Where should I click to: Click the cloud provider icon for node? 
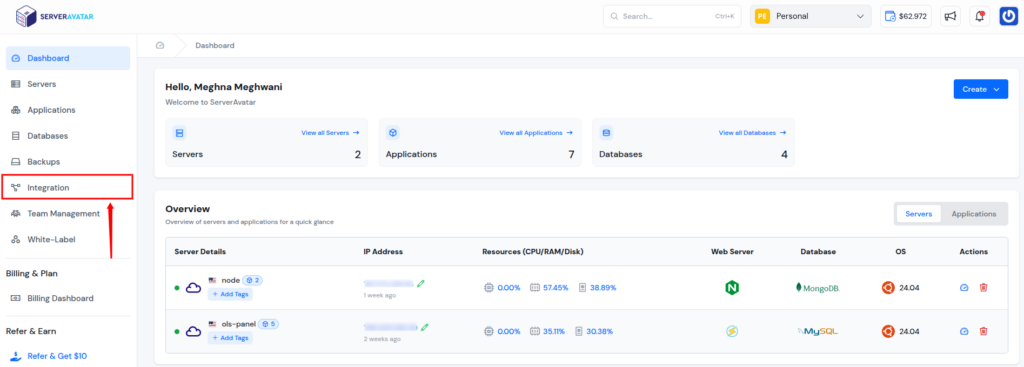(193, 287)
